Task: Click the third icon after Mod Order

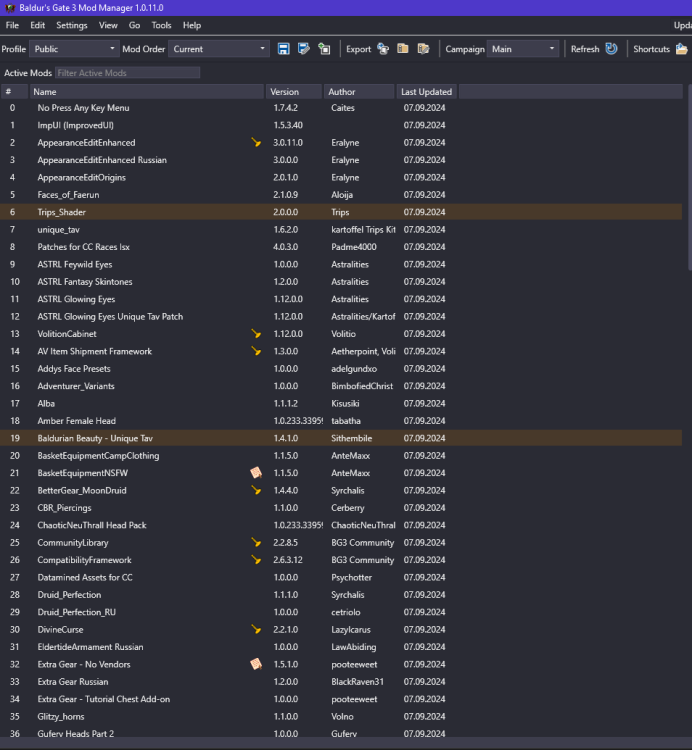Action: click(324, 49)
